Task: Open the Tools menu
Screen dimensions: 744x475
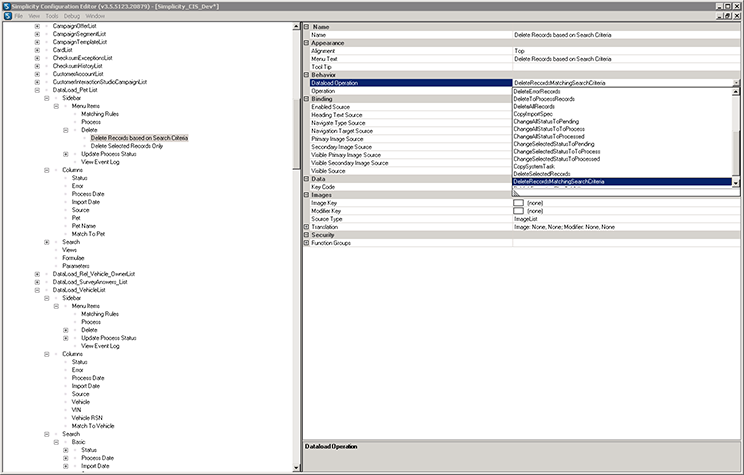Action: pos(52,16)
